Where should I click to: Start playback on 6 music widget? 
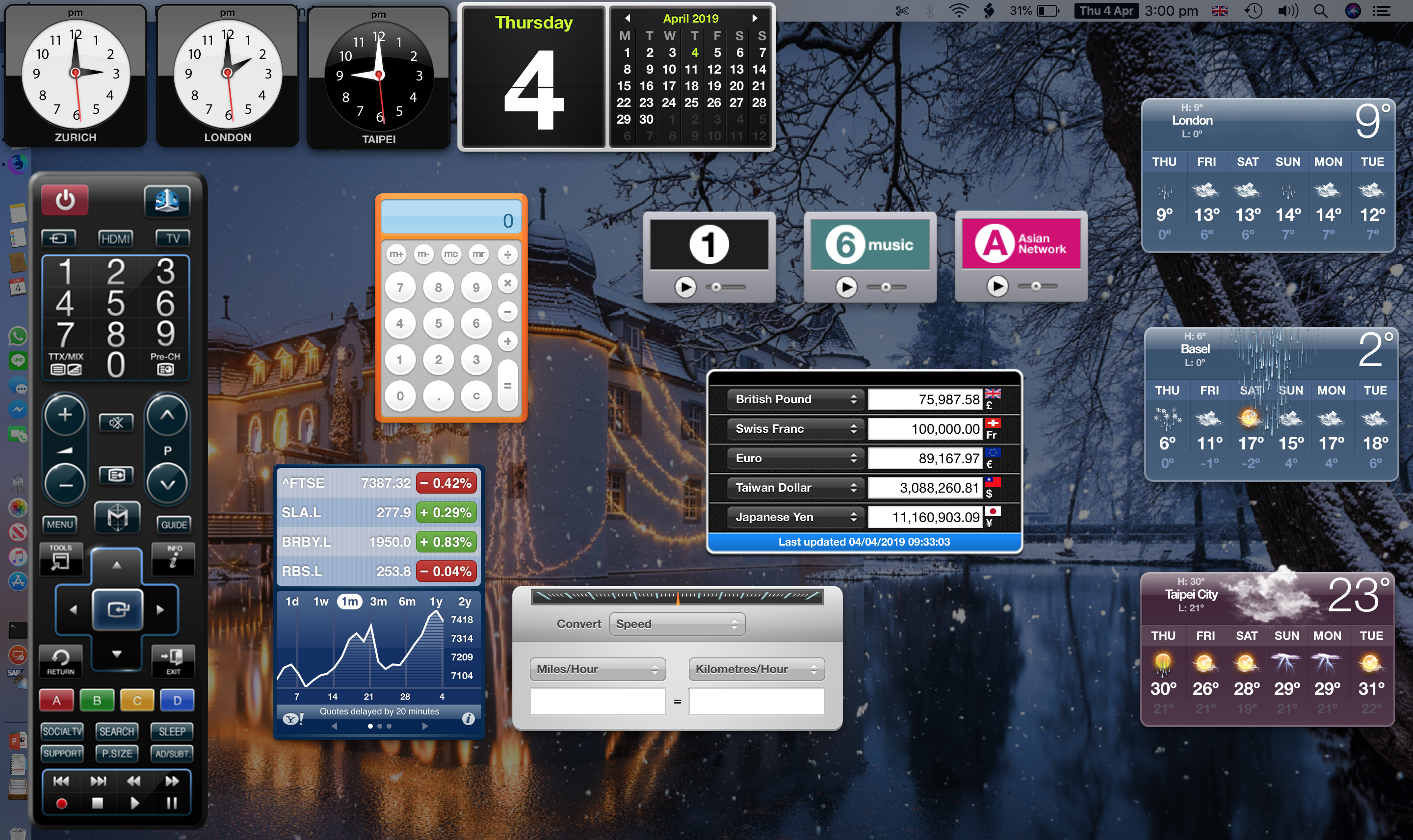(x=846, y=288)
